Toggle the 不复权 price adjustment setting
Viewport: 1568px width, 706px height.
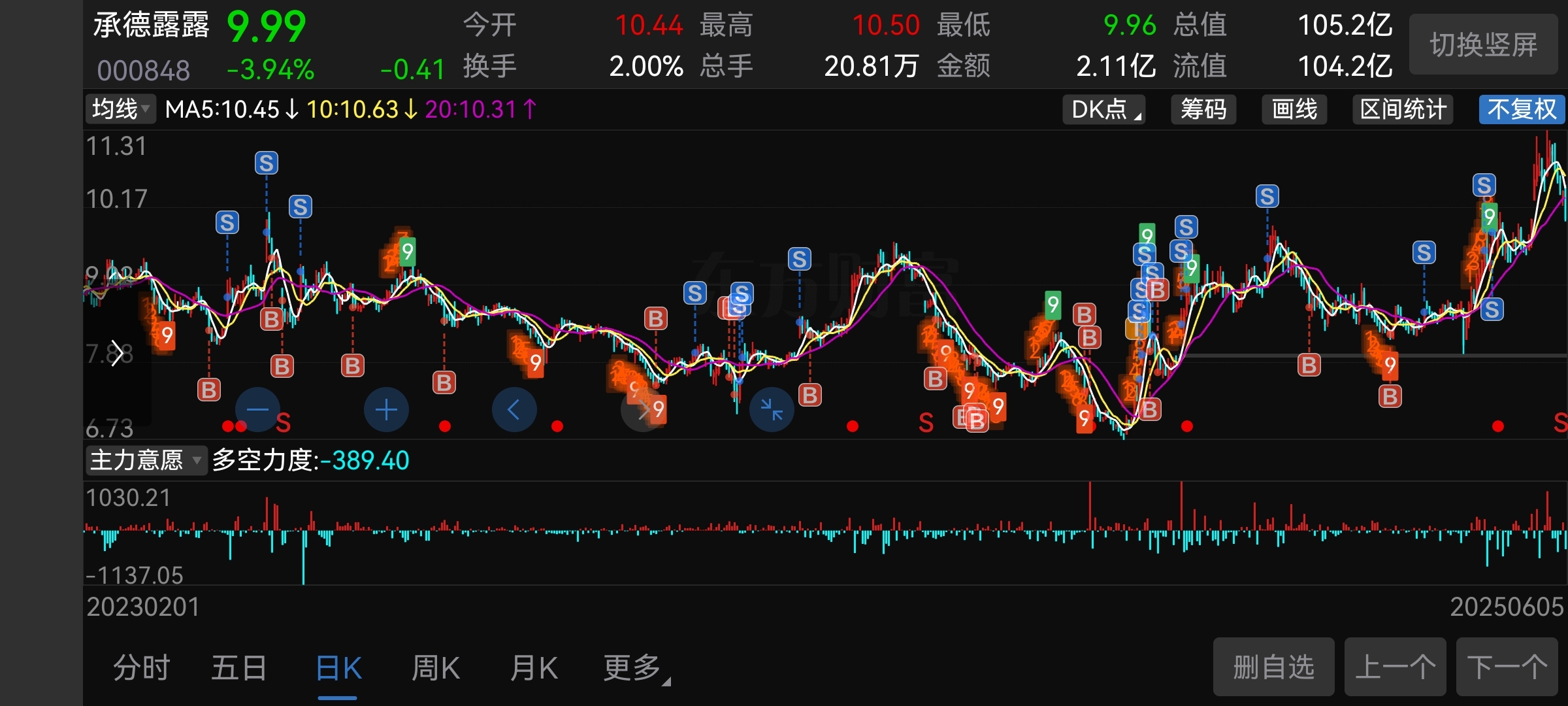pos(1522,109)
